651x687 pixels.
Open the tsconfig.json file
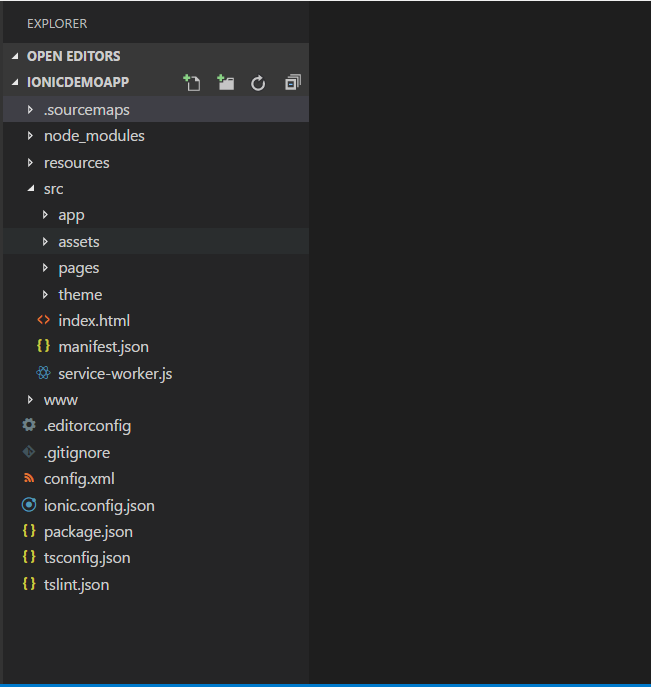pos(156,558)
